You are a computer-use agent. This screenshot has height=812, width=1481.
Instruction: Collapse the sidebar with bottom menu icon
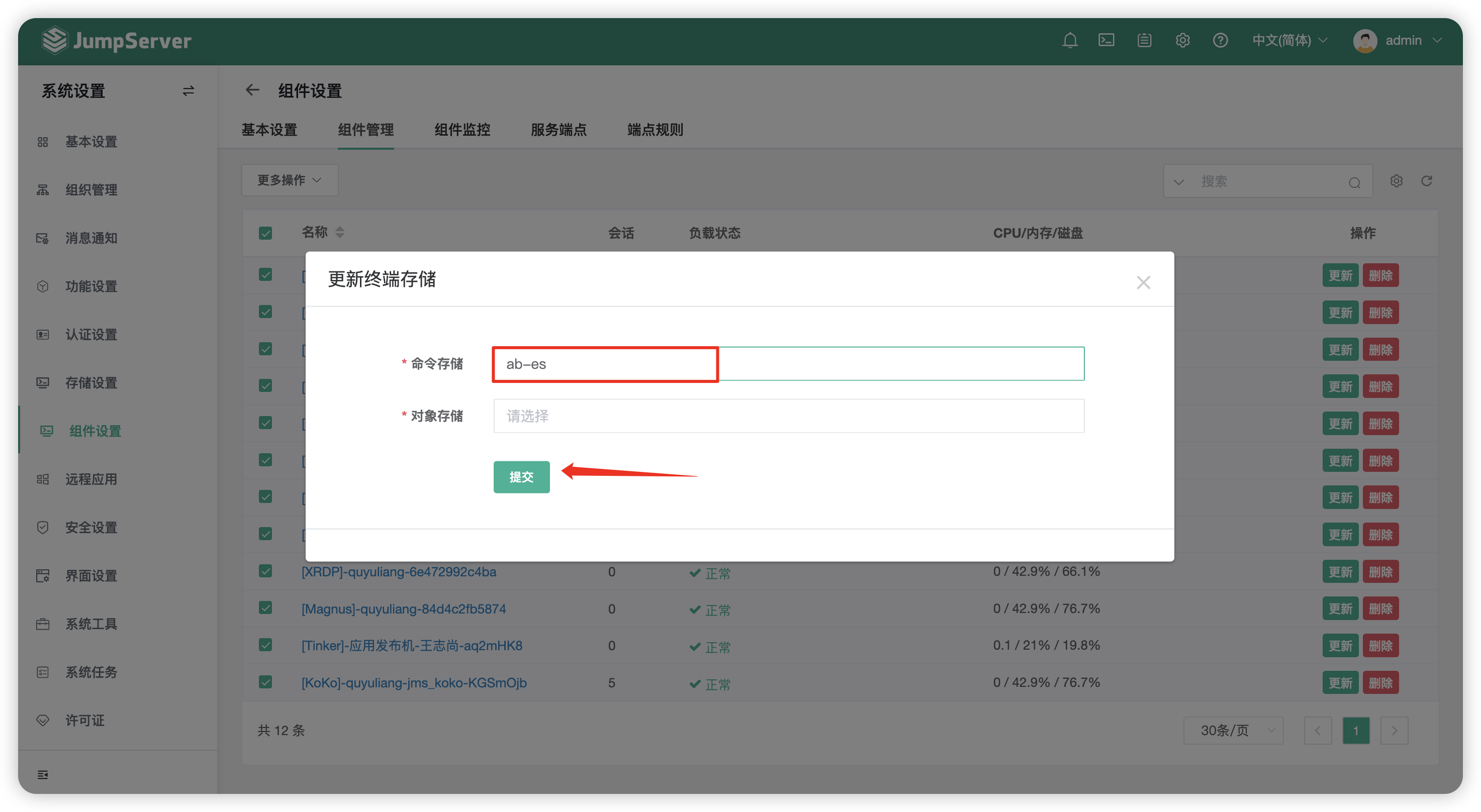[43, 775]
